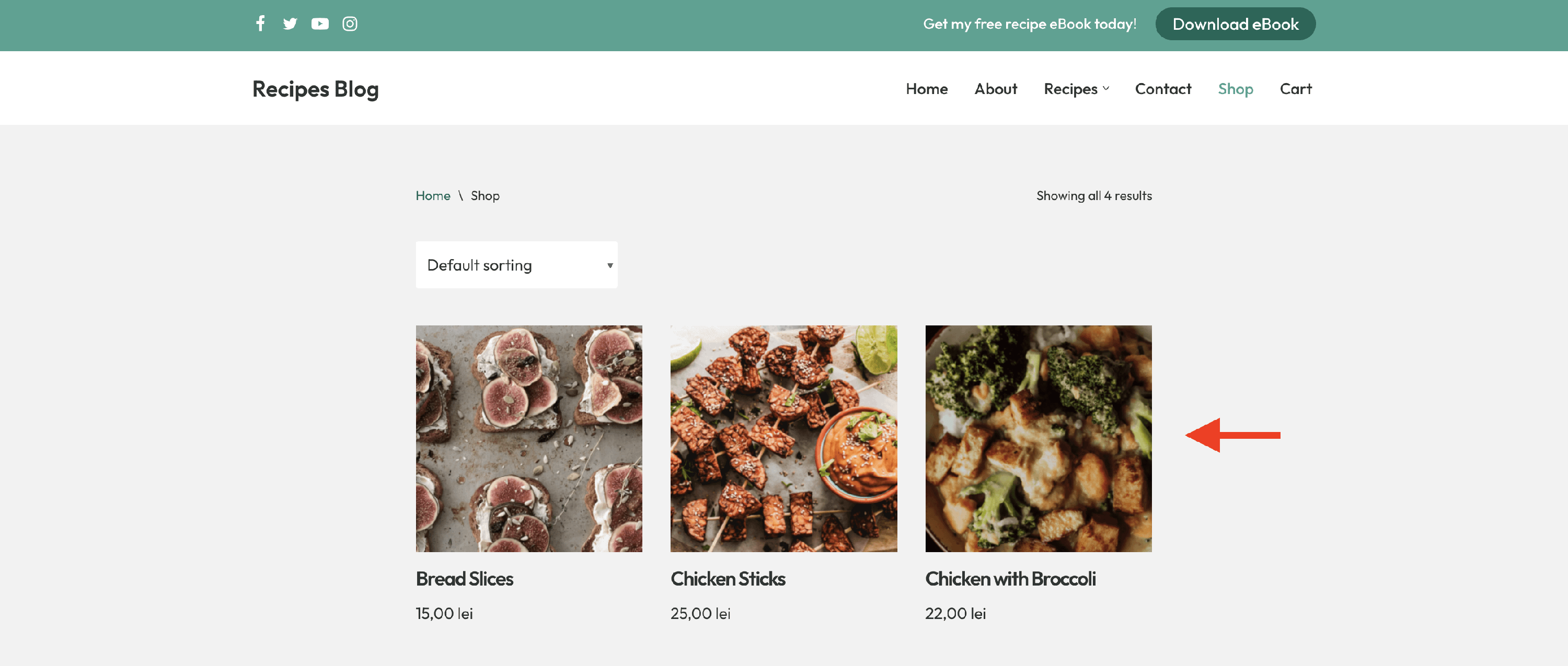Open the Chicken with Broccoli product image
1568x666 pixels.
click(x=1038, y=439)
